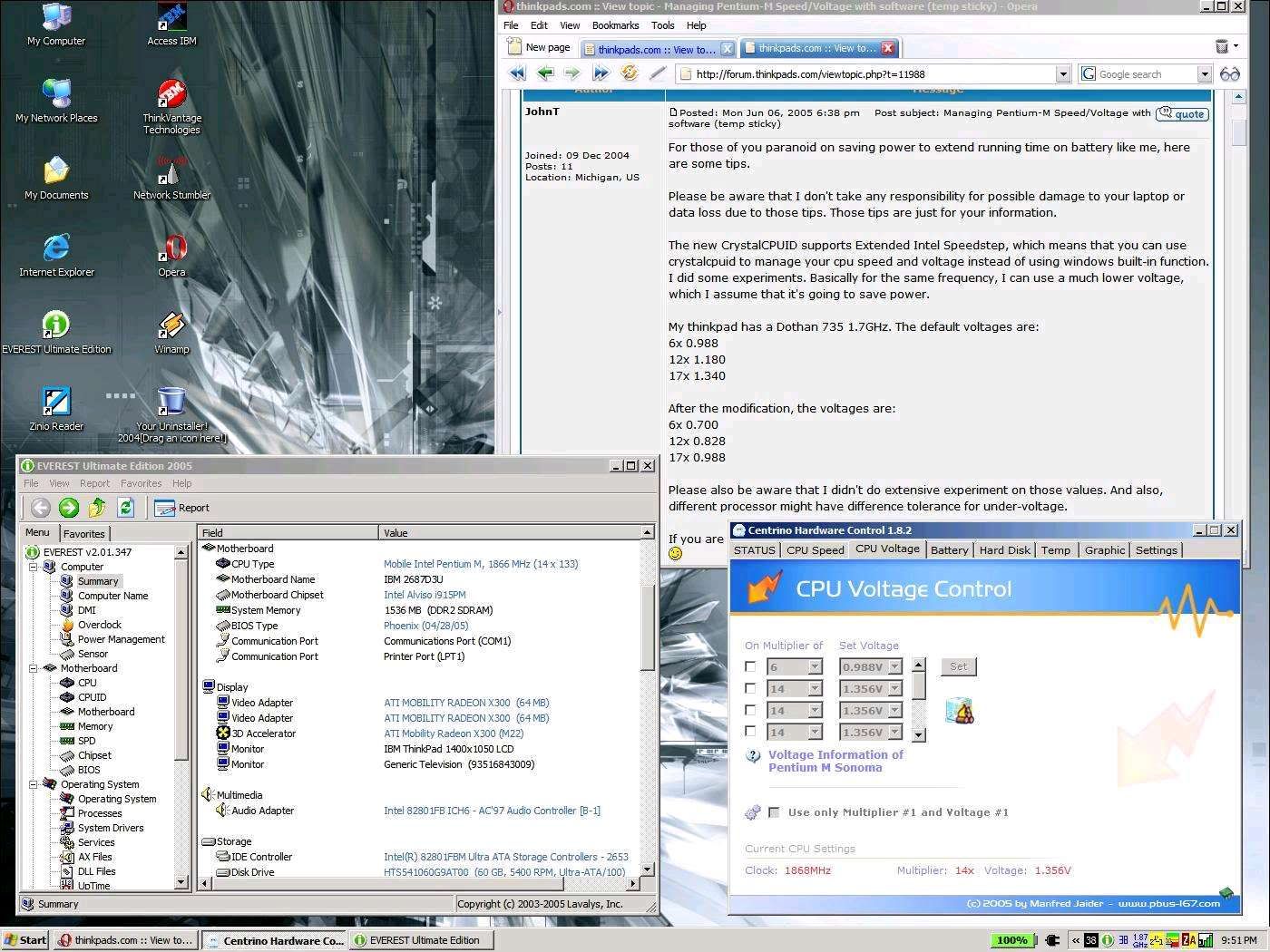Click the CPU speed 1.87 GHz tray icon
The width and height of the screenshot is (1270, 952).
[1140, 940]
